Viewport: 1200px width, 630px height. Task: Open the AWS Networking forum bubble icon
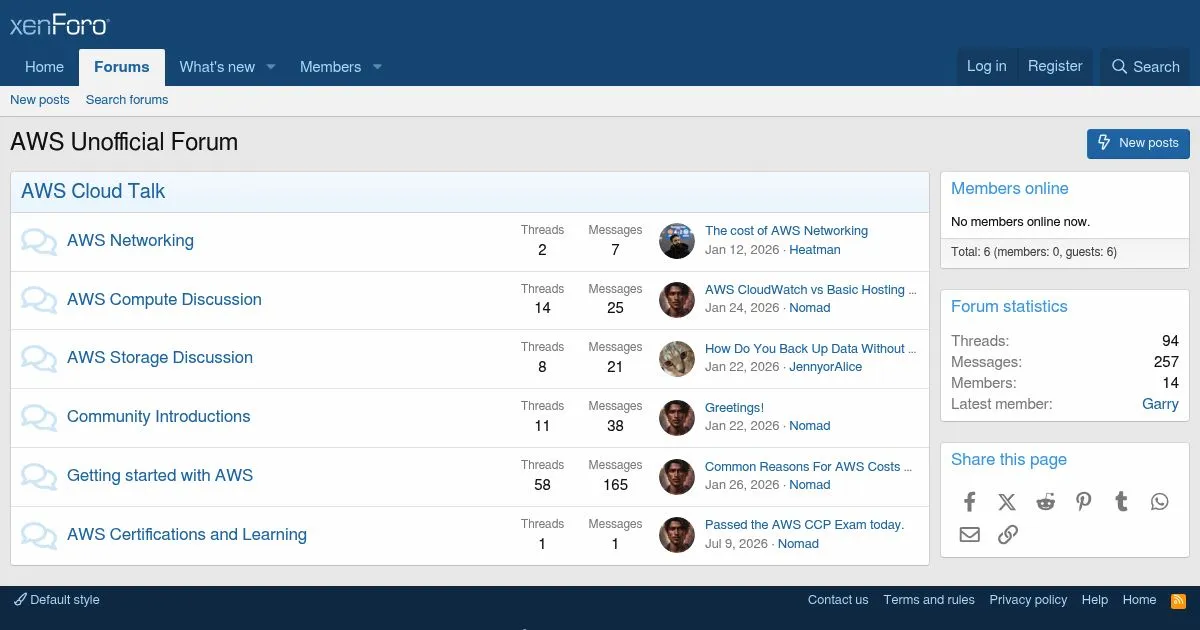pos(39,242)
